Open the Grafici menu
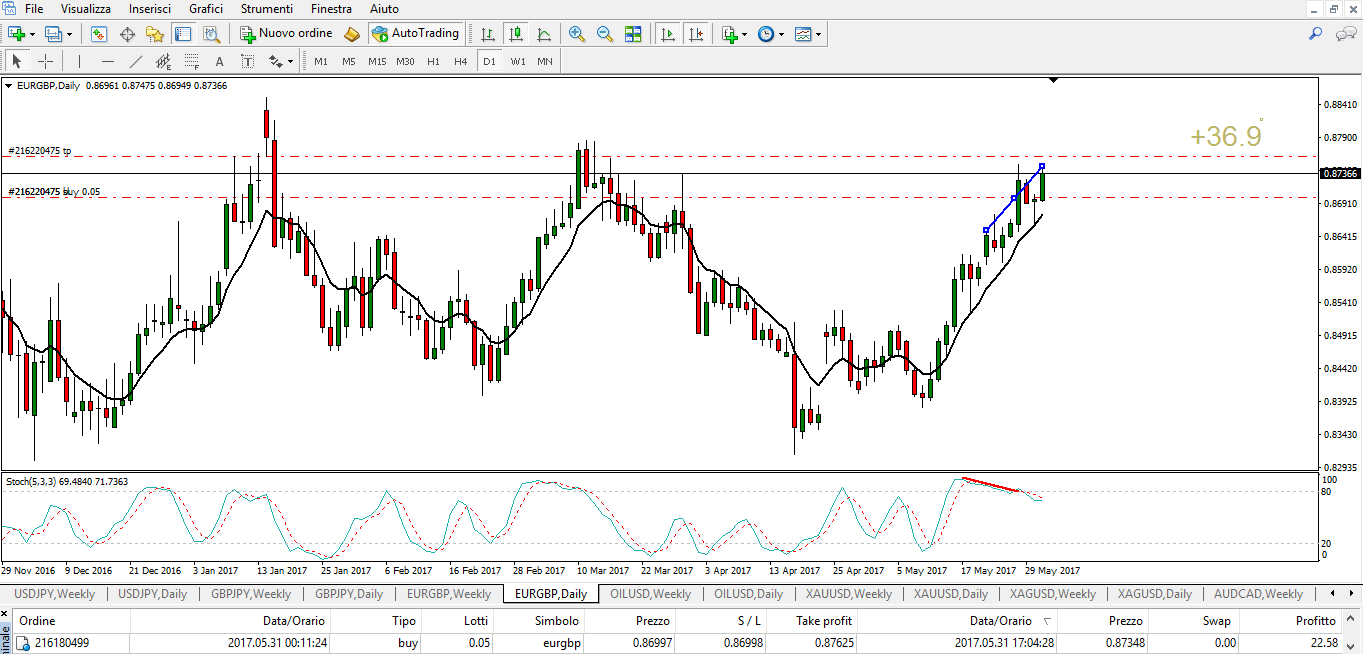Viewport: 1363px width, 654px height. click(x=206, y=8)
